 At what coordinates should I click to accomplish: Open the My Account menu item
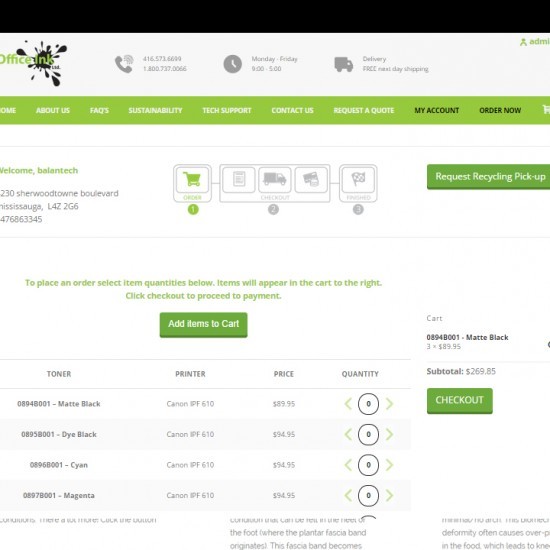[x=436, y=110]
